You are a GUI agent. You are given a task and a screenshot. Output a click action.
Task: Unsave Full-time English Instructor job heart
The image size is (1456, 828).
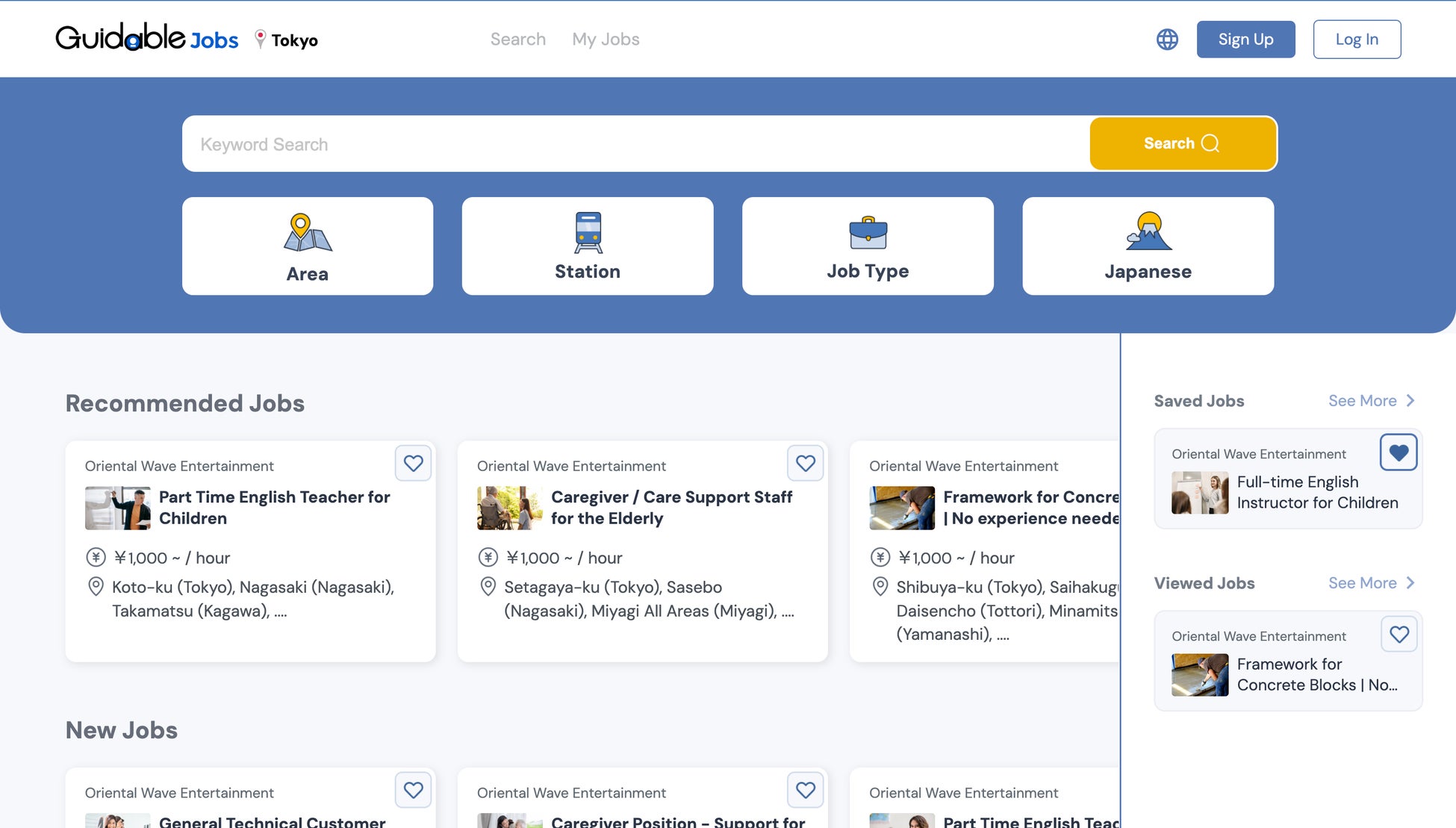(x=1398, y=452)
